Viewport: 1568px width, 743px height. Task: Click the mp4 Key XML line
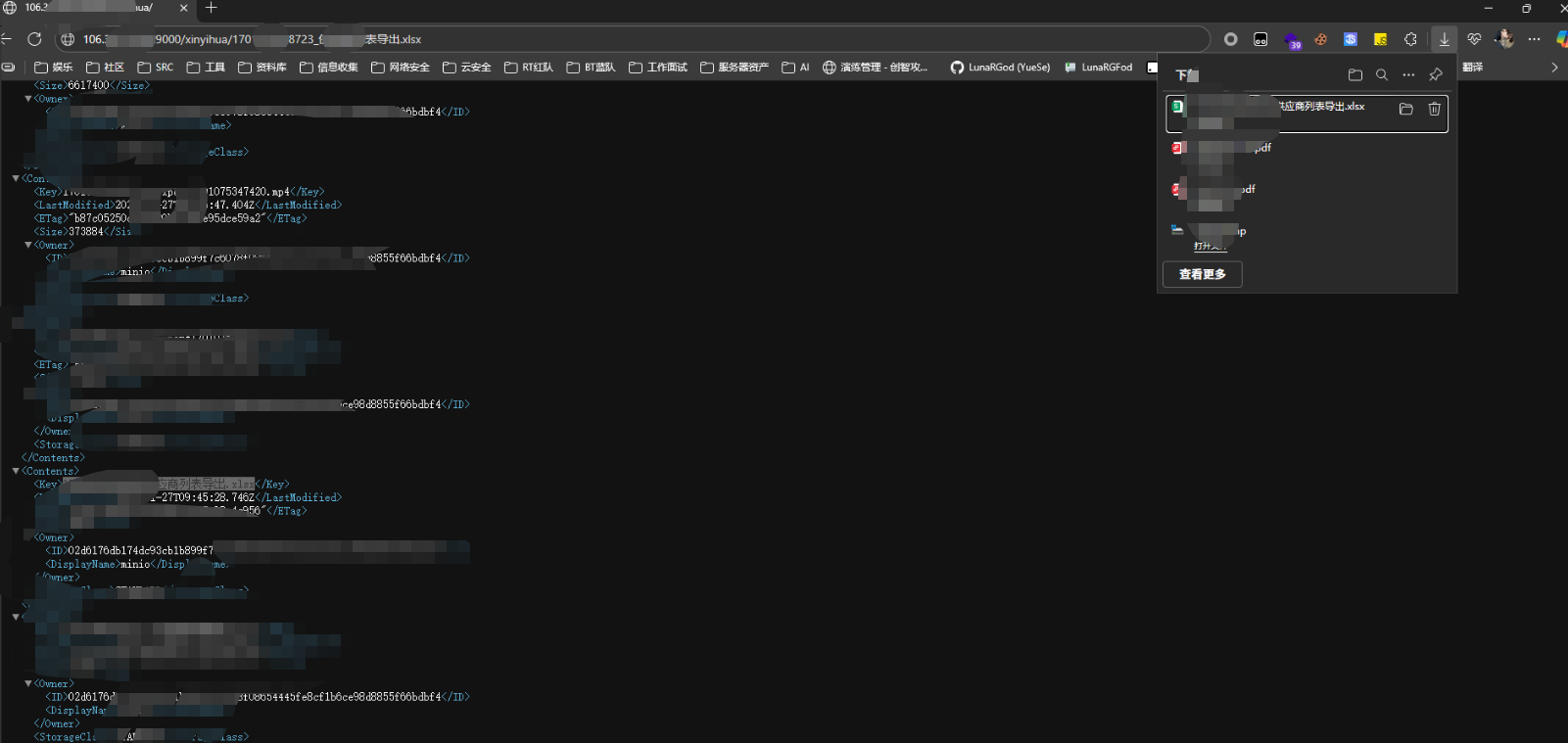point(179,192)
